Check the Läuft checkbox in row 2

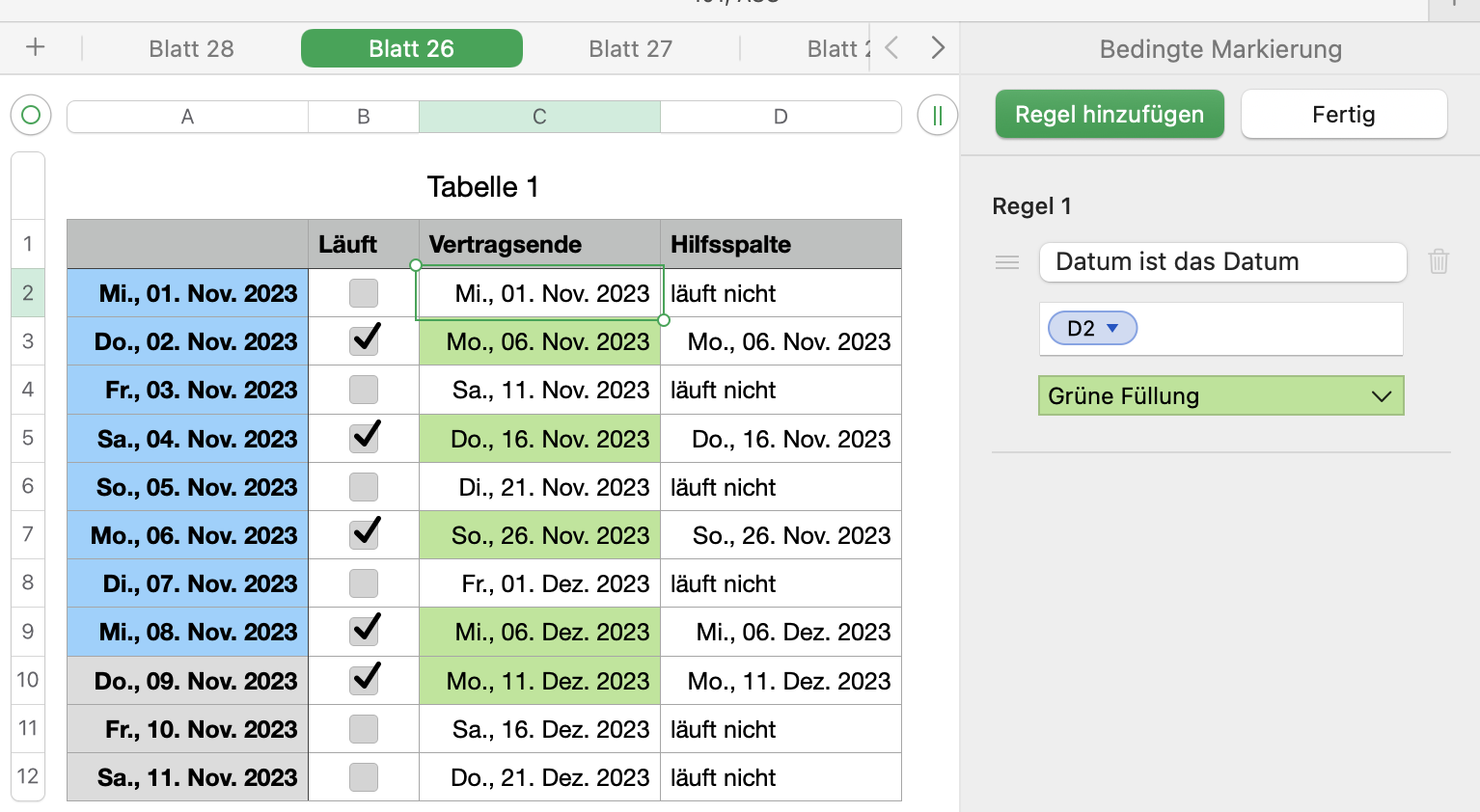(364, 293)
